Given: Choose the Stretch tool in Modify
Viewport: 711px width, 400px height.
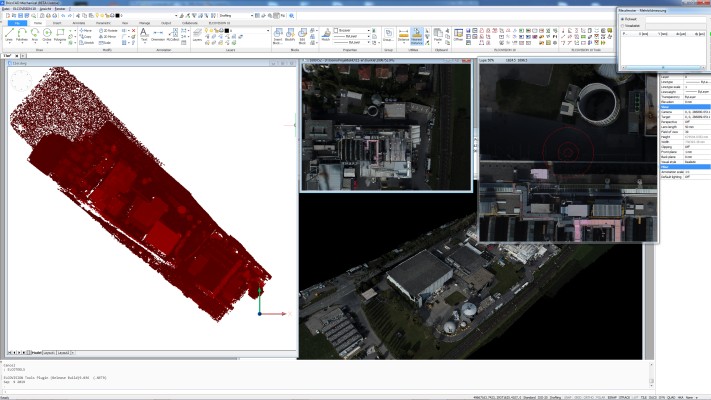Looking at the screenshot, I should click(x=87, y=43).
